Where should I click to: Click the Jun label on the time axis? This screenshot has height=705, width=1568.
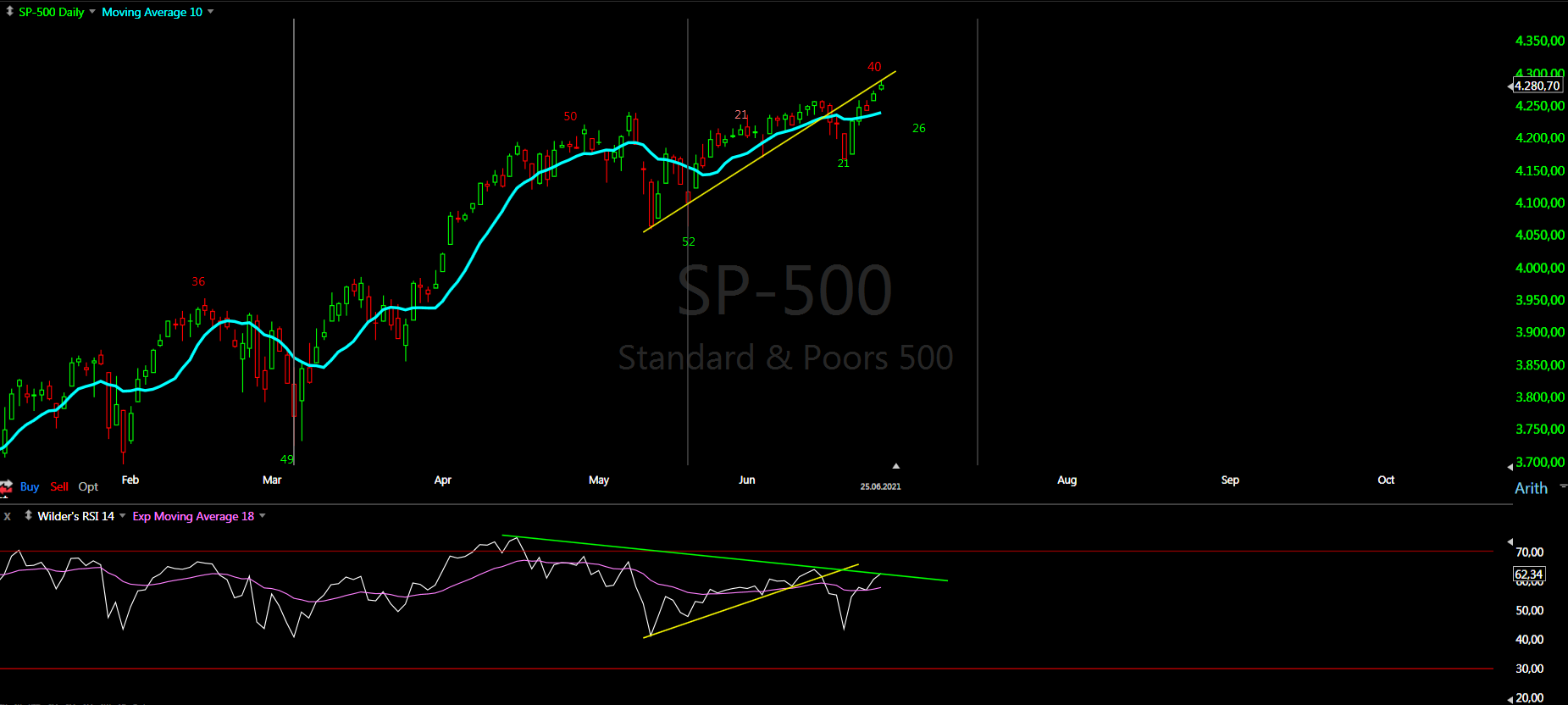[x=746, y=480]
